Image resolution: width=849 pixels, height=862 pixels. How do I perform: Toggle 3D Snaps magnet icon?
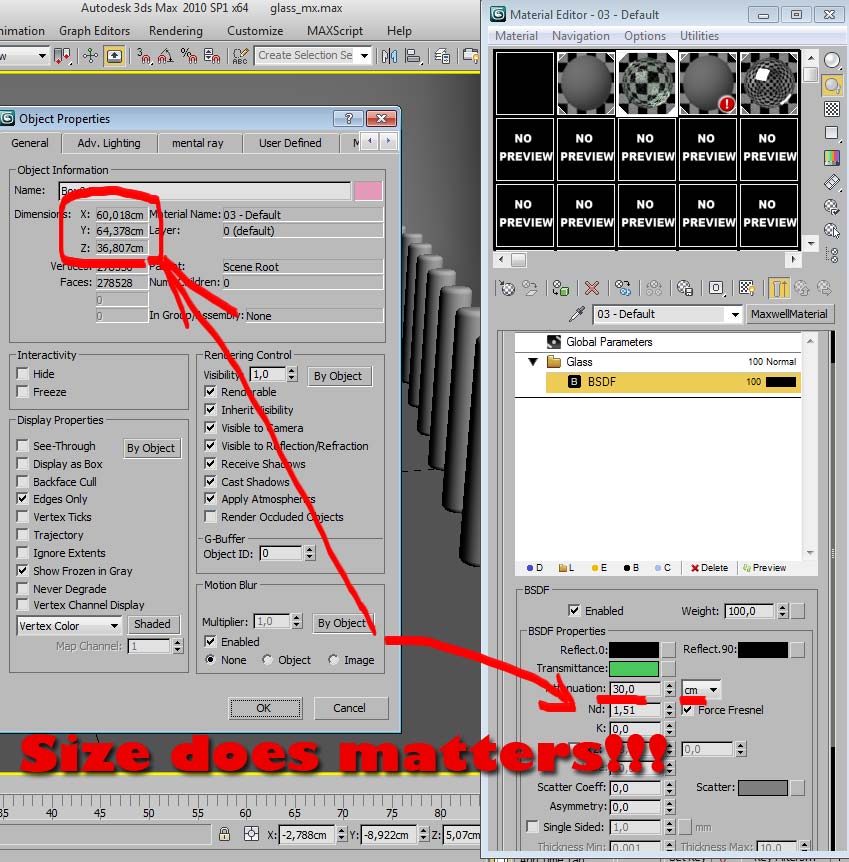145,56
